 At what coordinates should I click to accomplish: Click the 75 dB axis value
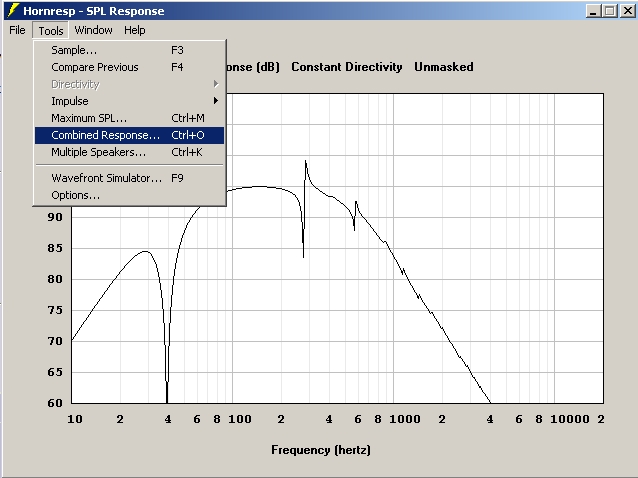click(55, 310)
